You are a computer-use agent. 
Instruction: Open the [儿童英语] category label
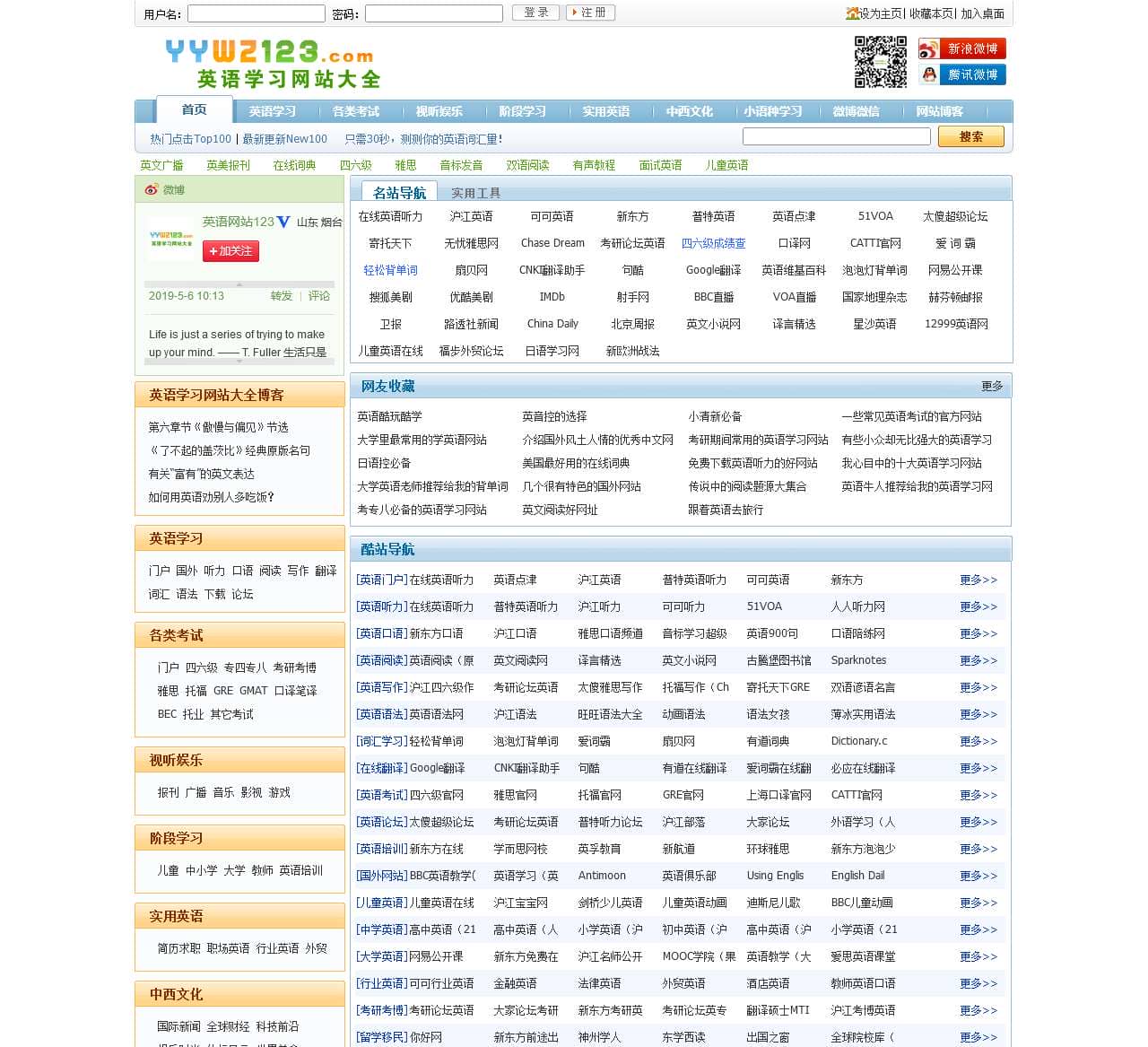click(x=382, y=903)
